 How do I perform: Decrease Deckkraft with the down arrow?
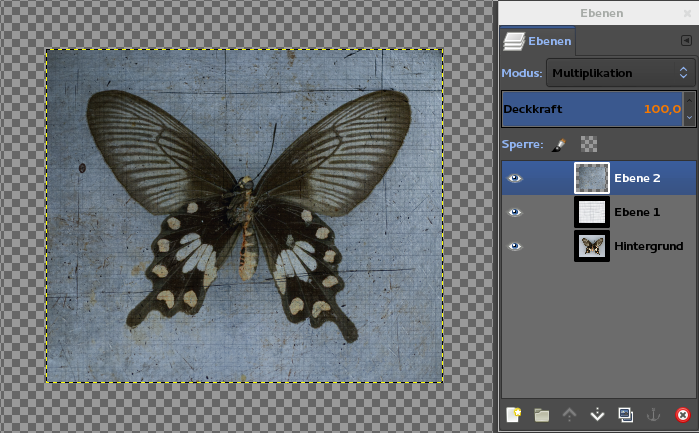pos(688,117)
